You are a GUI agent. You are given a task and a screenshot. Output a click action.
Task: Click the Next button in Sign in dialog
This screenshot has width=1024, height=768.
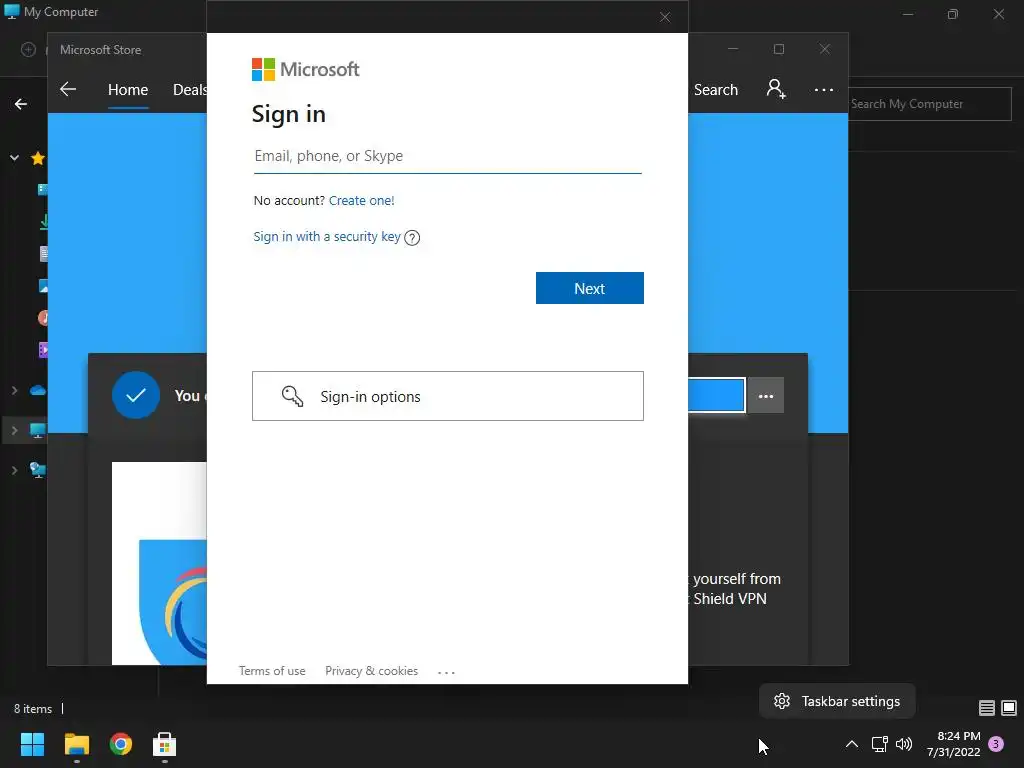point(590,288)
